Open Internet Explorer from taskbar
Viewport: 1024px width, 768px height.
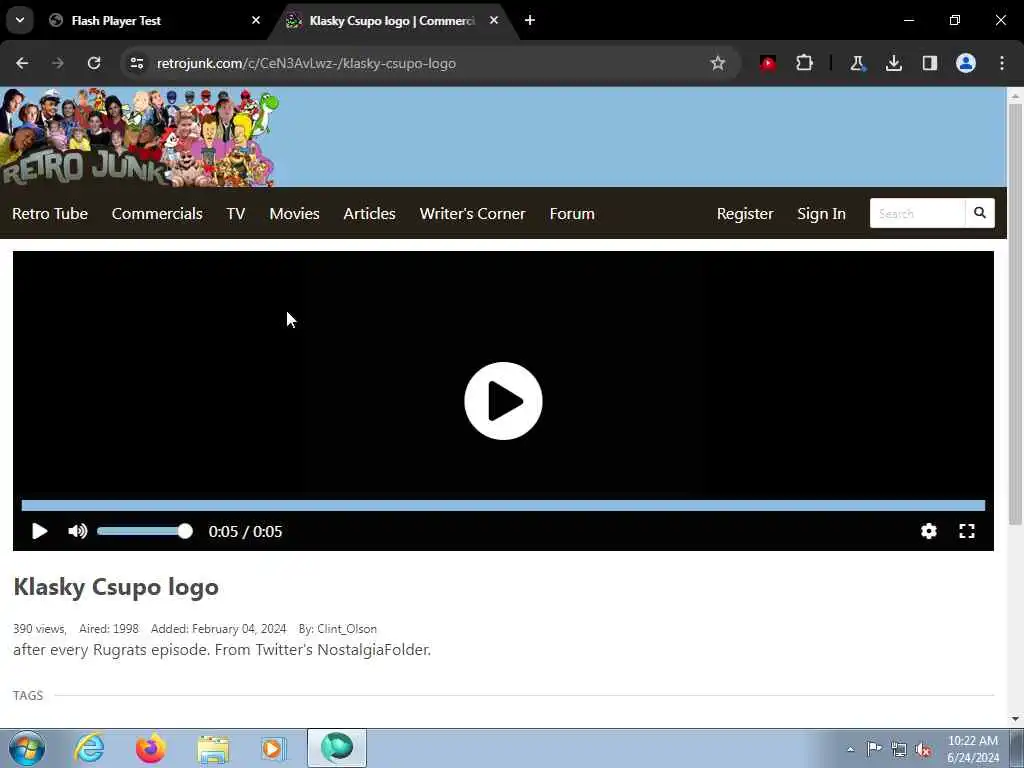pos(89,748)
